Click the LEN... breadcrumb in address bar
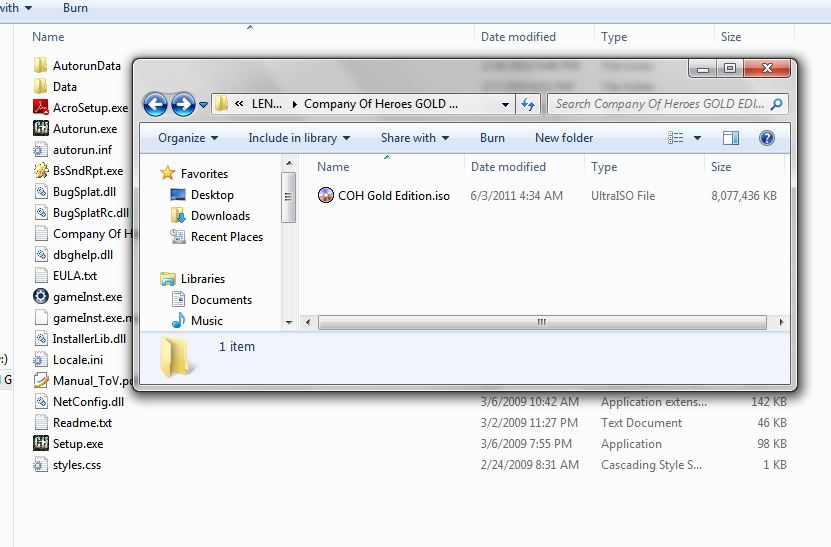Image resolution: width=831 pixels, height=547 pixels. click(266, 104)
